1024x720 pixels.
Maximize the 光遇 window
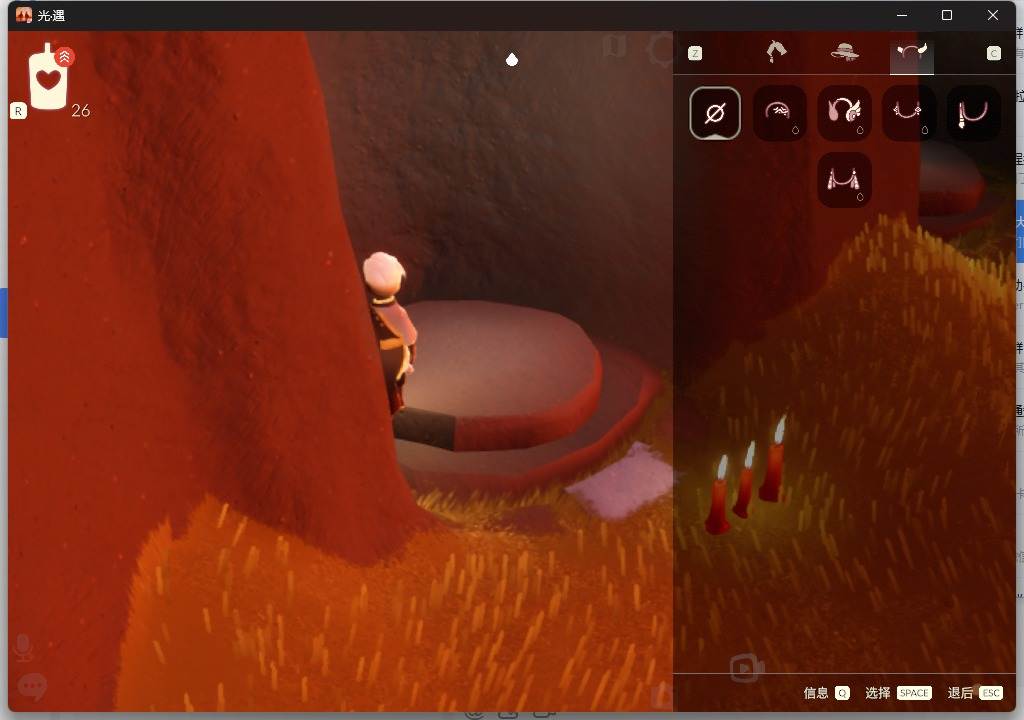click(x=947, y=15)
